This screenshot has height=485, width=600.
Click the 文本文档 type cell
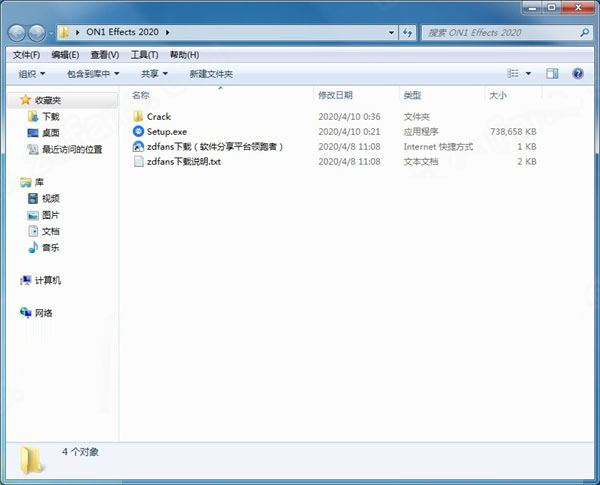click(x=421, y=162)
